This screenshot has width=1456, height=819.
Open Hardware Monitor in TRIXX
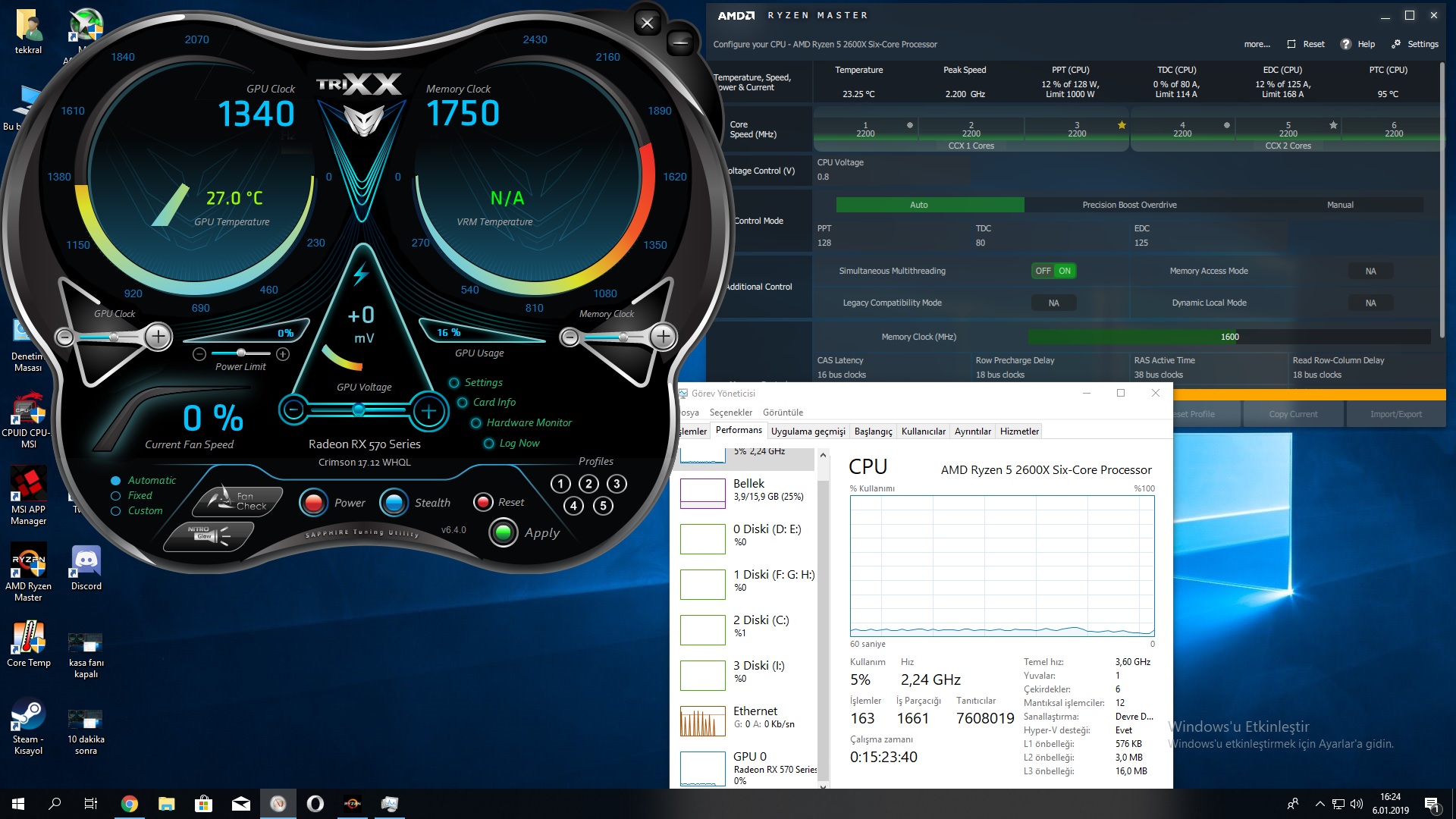[x=529, y=423]
